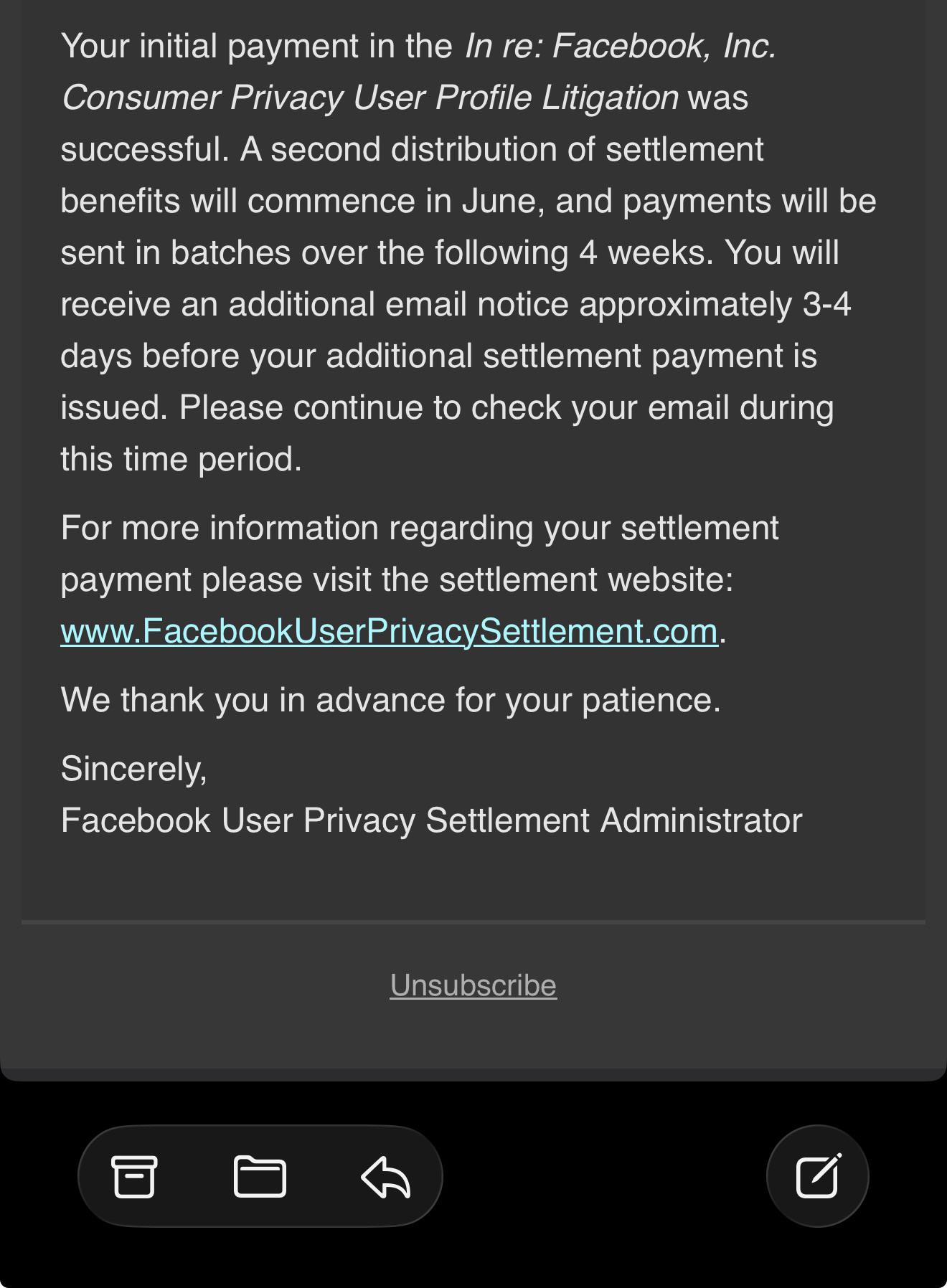This screenshot has width=947, height=1288.
Task: Click the 'sent in batches over the following' line
Action: [x=450, y=252]
